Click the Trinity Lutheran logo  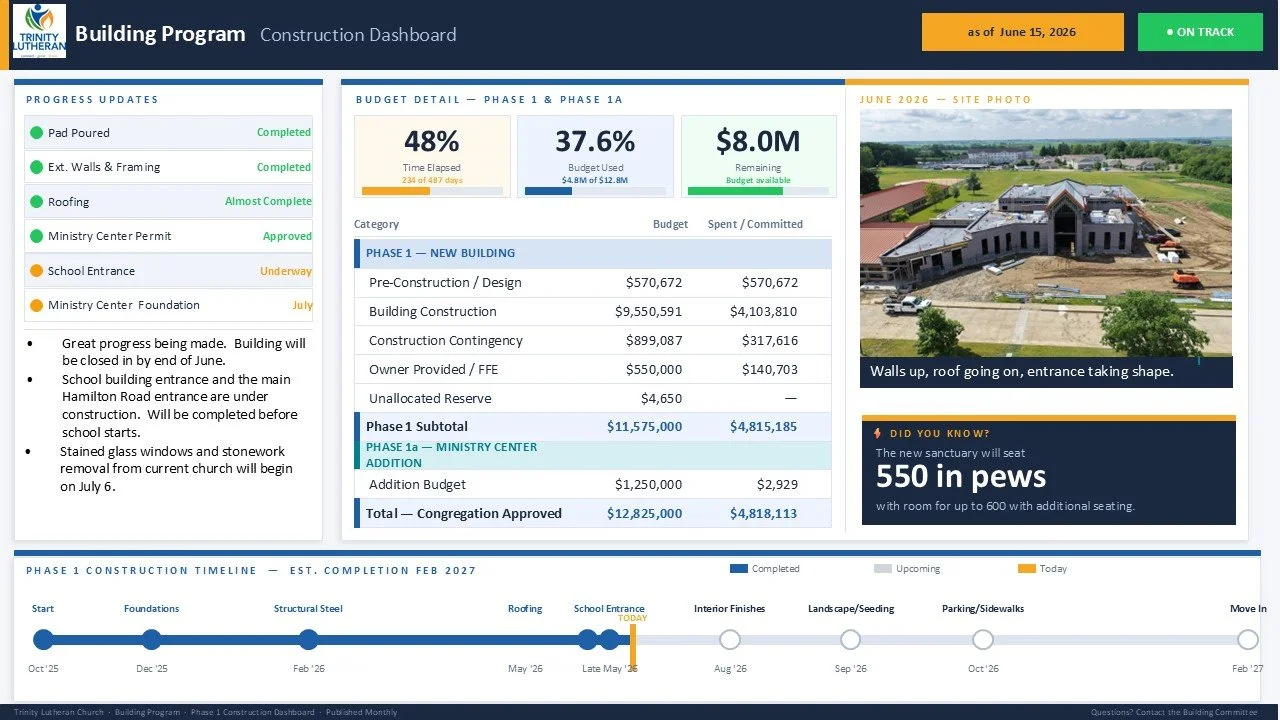tap(40, 31)
